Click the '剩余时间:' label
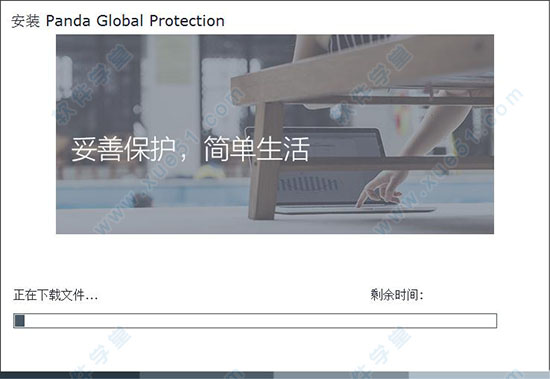 point(397,295)
